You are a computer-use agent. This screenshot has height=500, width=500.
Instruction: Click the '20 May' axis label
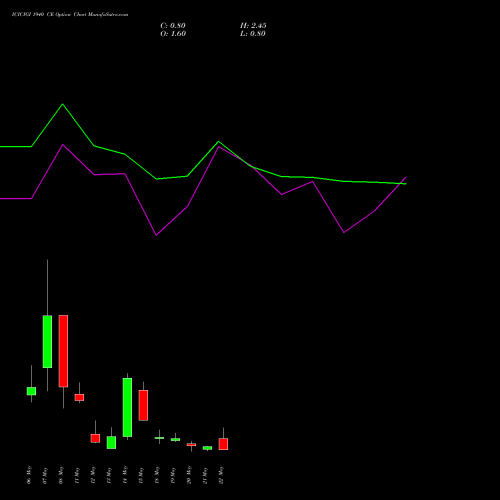pos(189,475)
